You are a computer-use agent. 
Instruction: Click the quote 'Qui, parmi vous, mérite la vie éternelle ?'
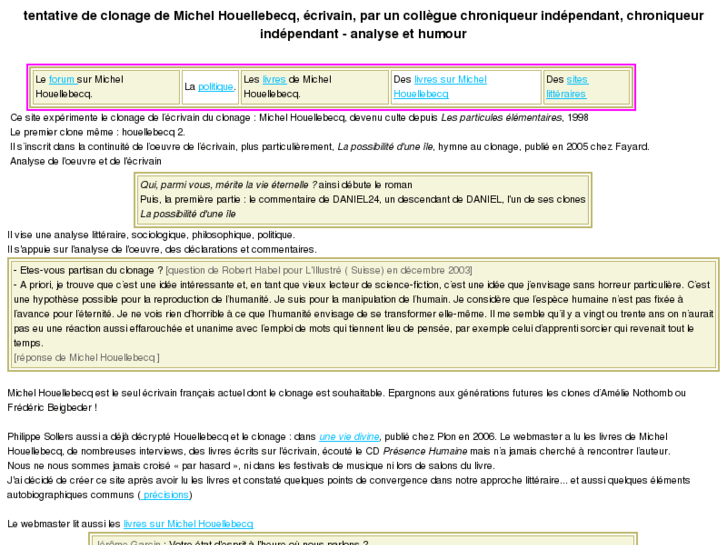(x=229, y=185)
